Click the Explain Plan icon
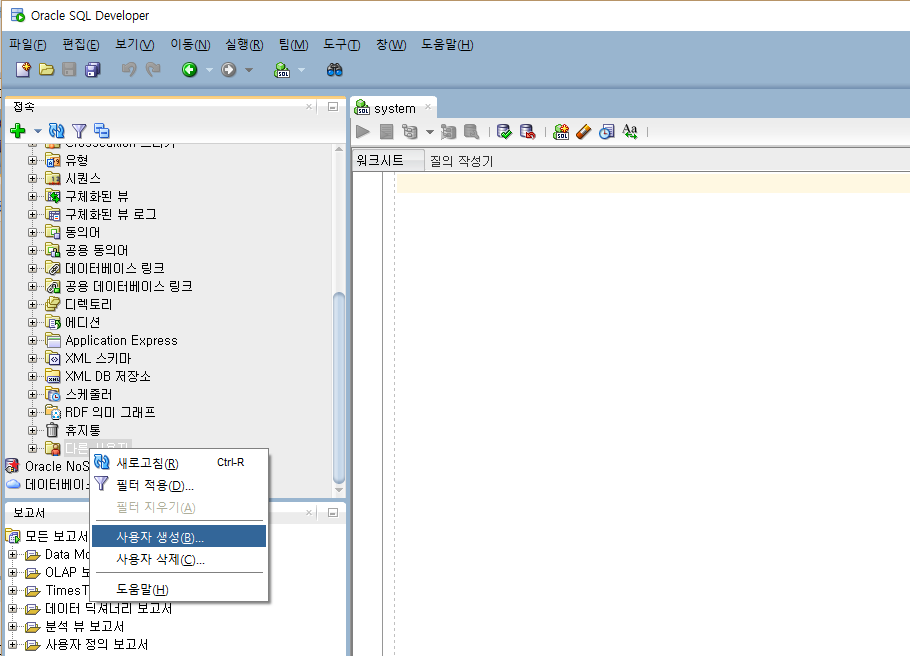The image size is (910, 656). coord(410,132)
